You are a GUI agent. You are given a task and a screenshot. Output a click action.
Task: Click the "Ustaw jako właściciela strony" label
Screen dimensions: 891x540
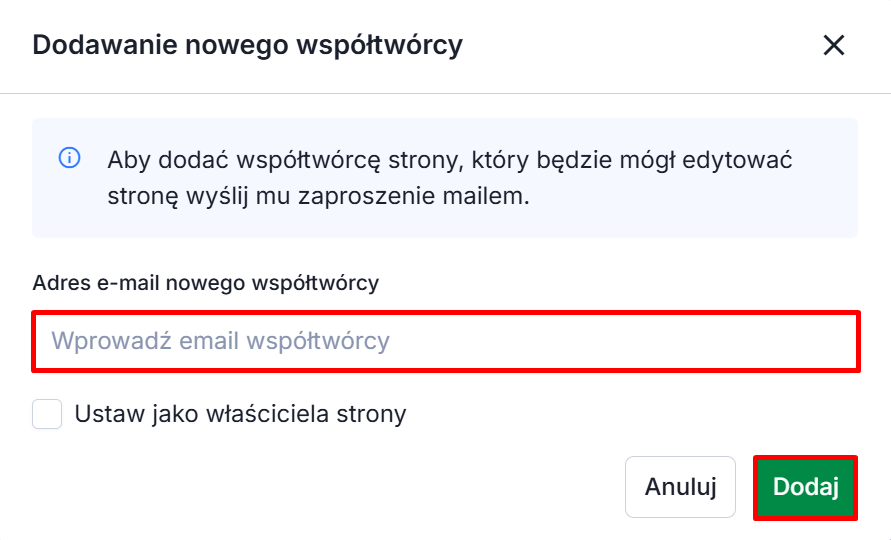[240, 414]
